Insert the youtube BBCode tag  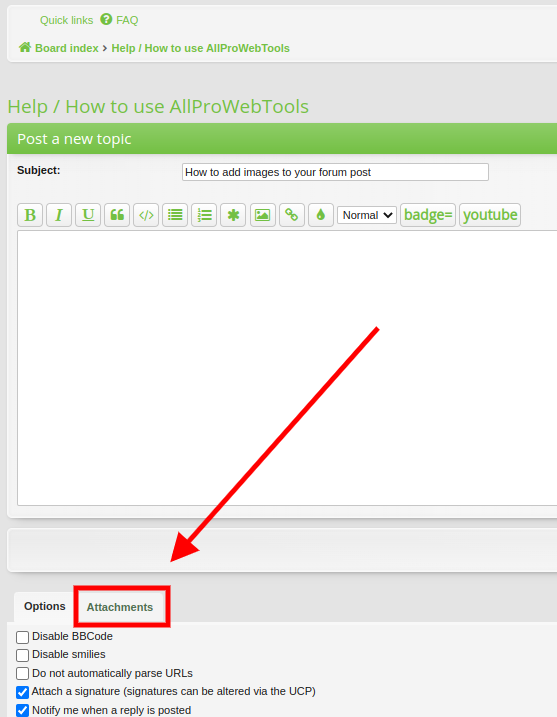[x=490, y=215]
